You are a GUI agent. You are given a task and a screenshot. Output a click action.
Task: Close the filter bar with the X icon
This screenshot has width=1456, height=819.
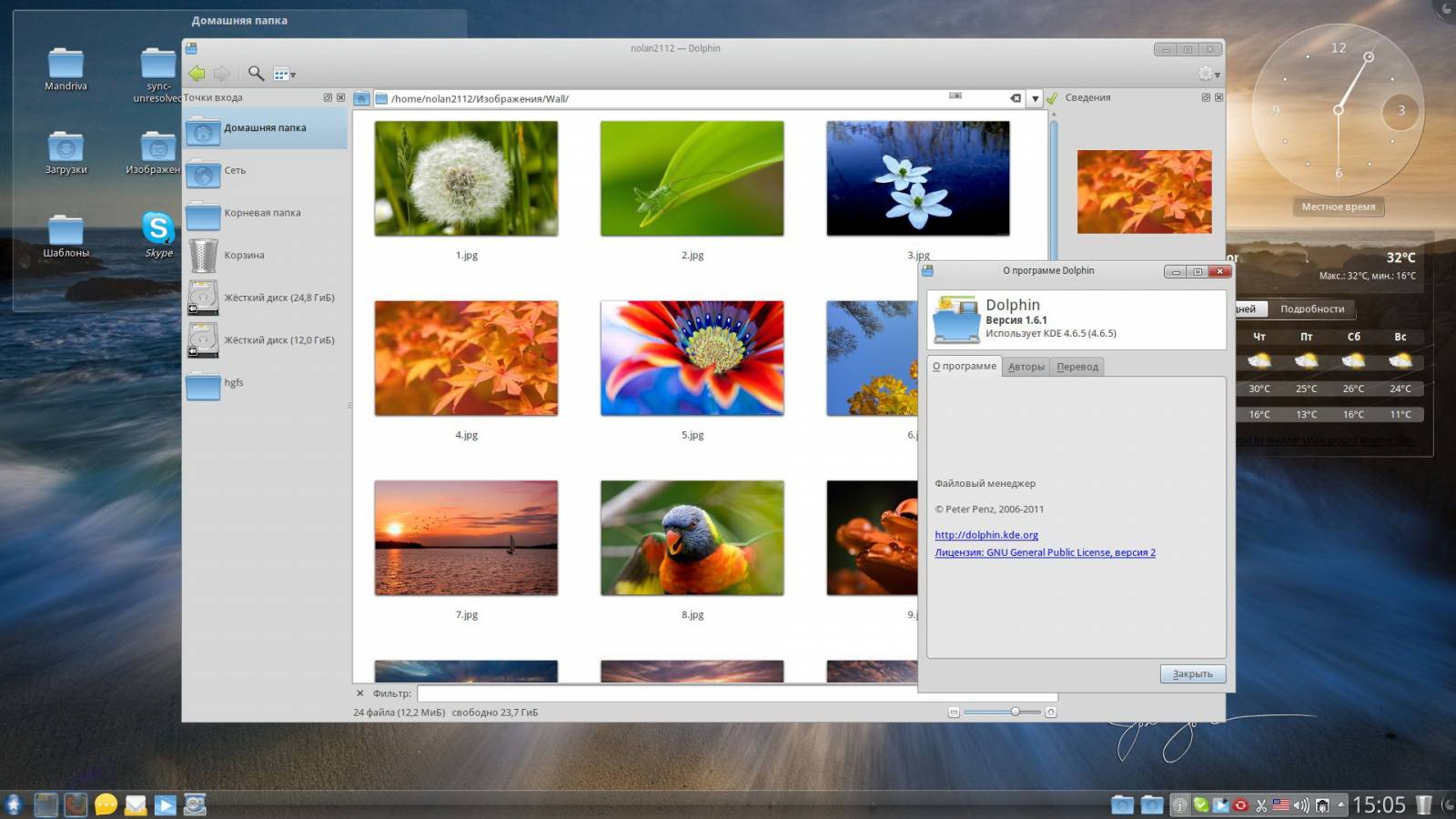click(360, 693)
